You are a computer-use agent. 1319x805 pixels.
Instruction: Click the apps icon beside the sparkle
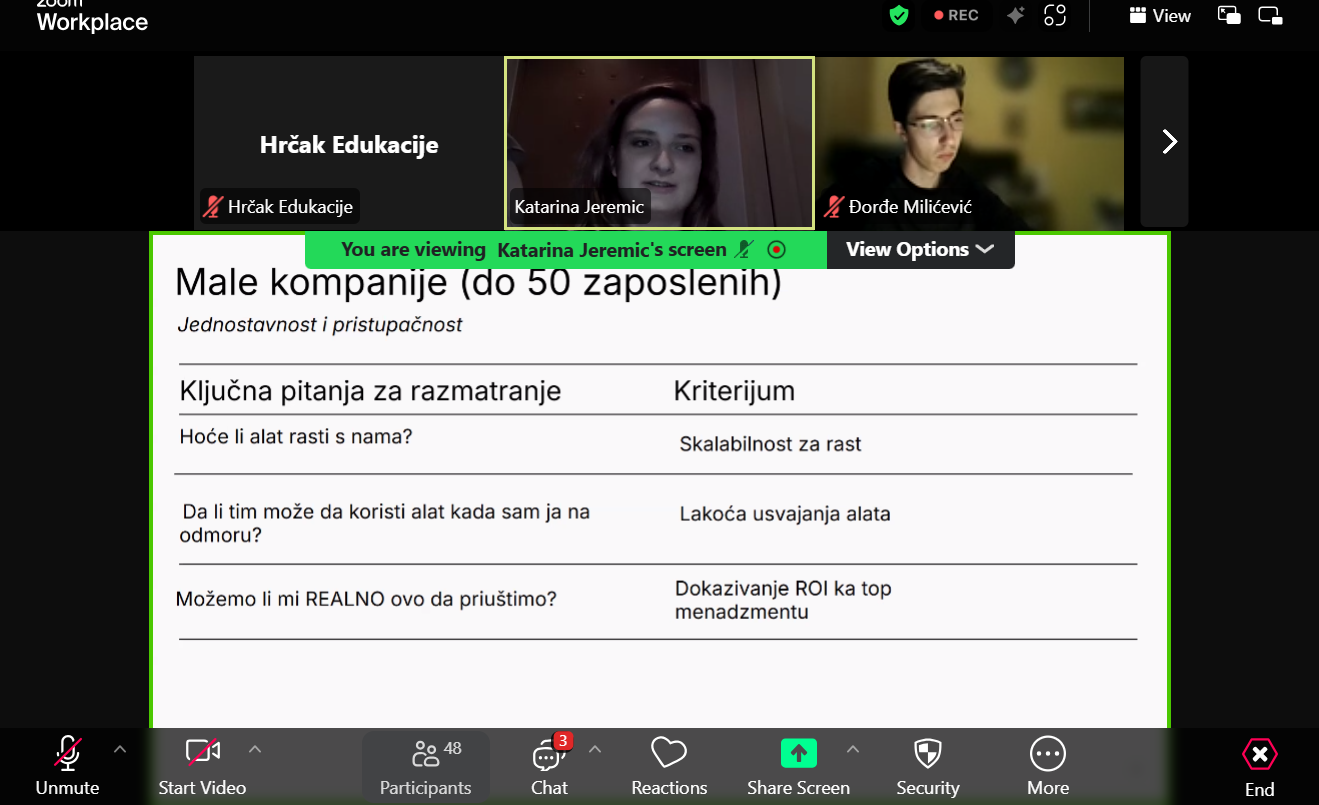1054,16
